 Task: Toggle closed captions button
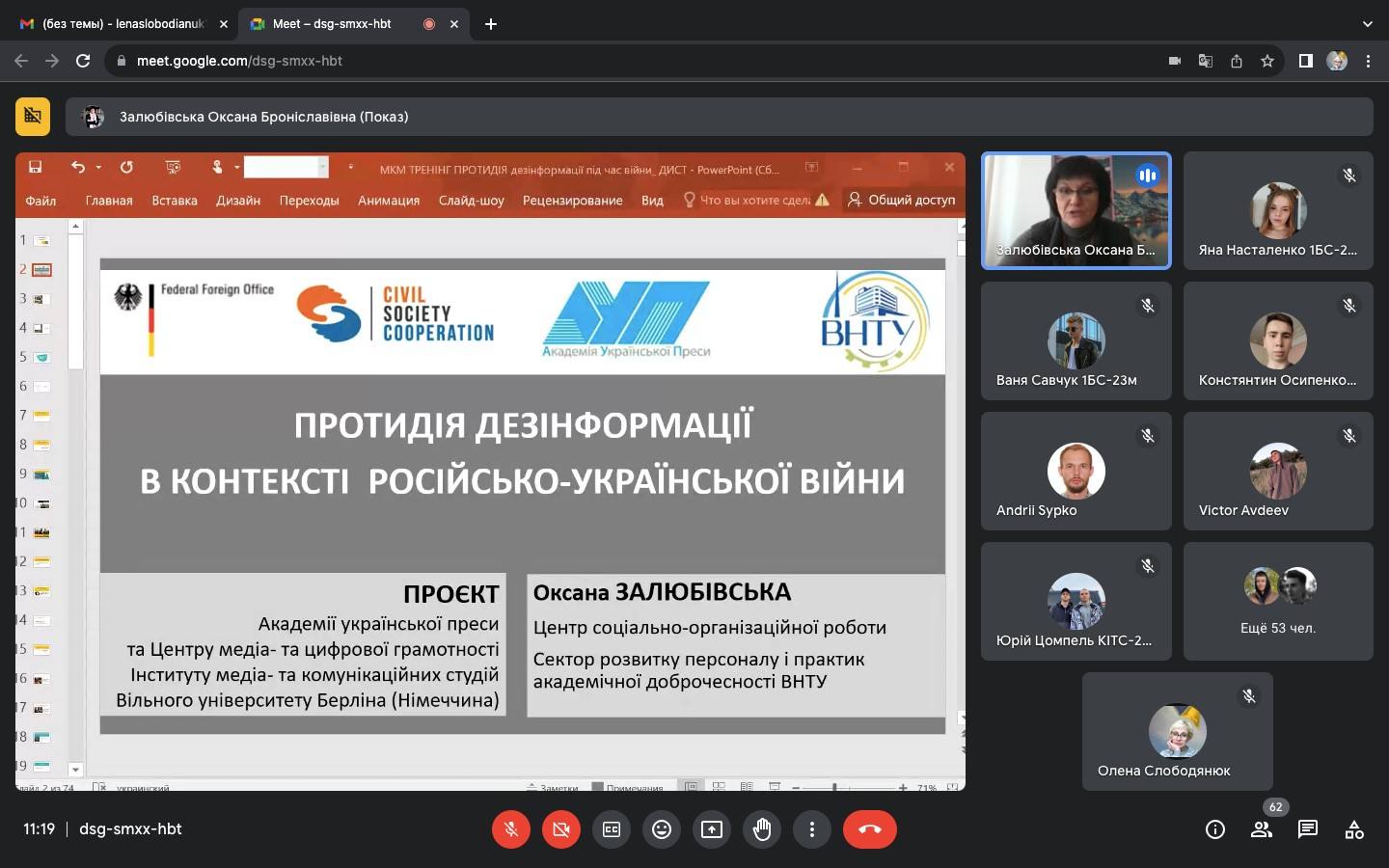tap(612, 829)
